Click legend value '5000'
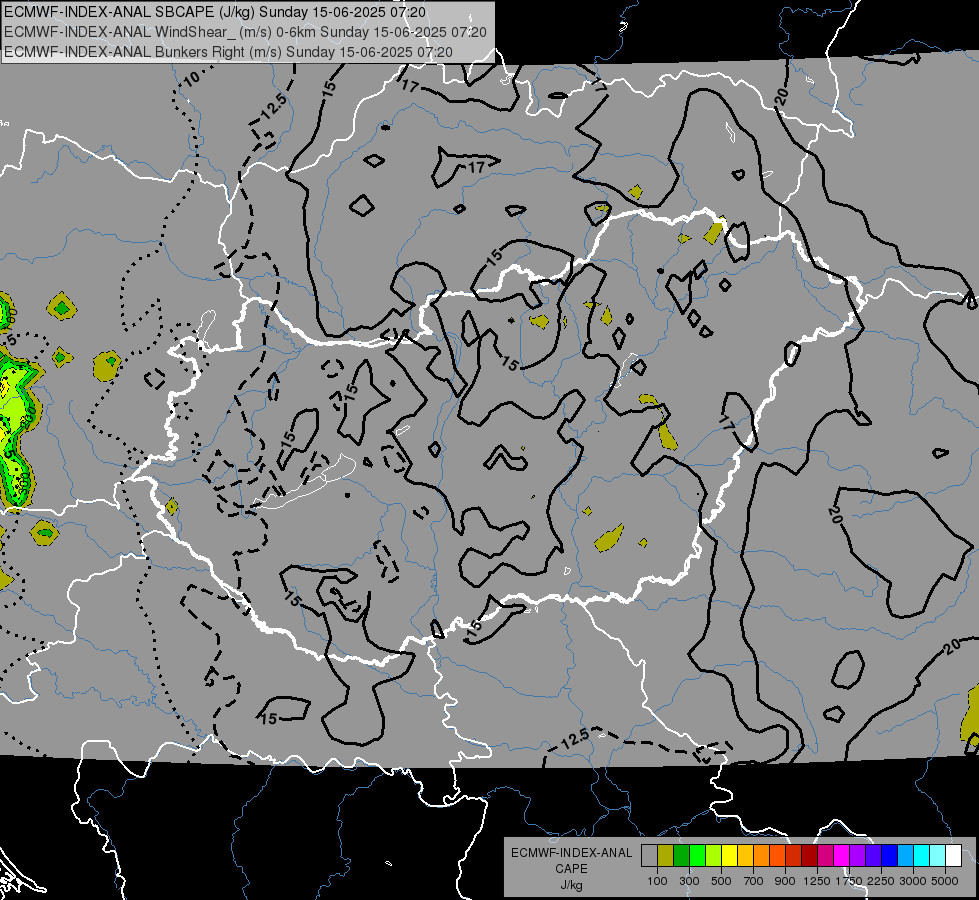Viewport: 979px width, 900px height. coord(945,881)
